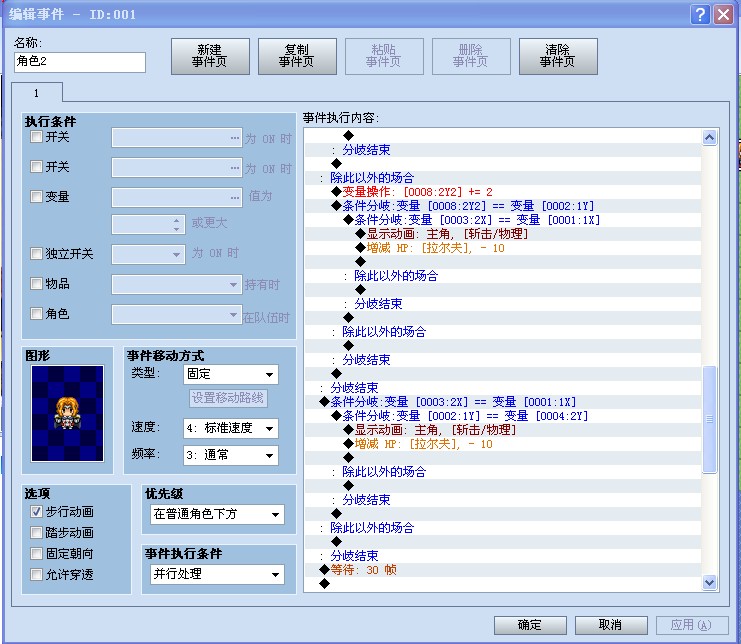Enable the first 开关 condition checkbox
This screenshot has height=644, width=741.
pos(36,137)
